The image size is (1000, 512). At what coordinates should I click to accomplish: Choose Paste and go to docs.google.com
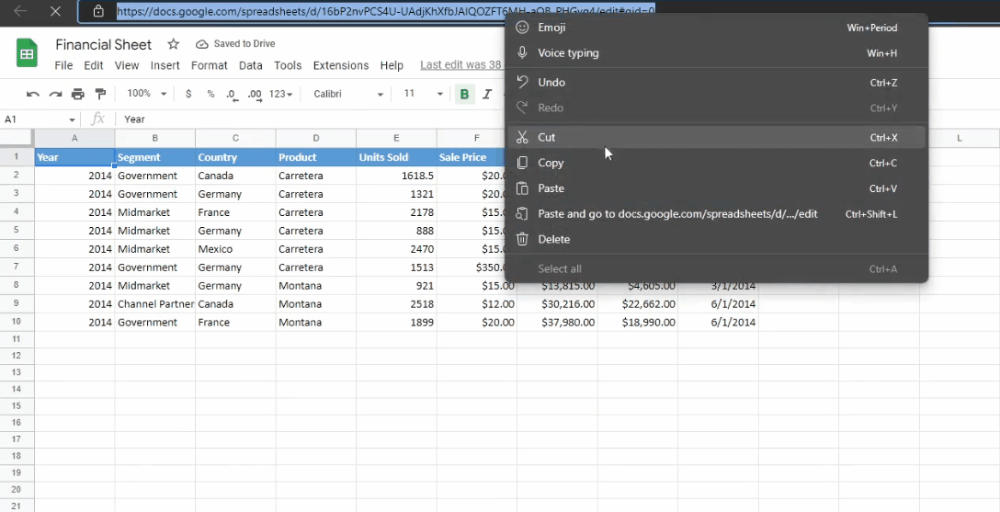pyautogui.click(x=716, y=214)
